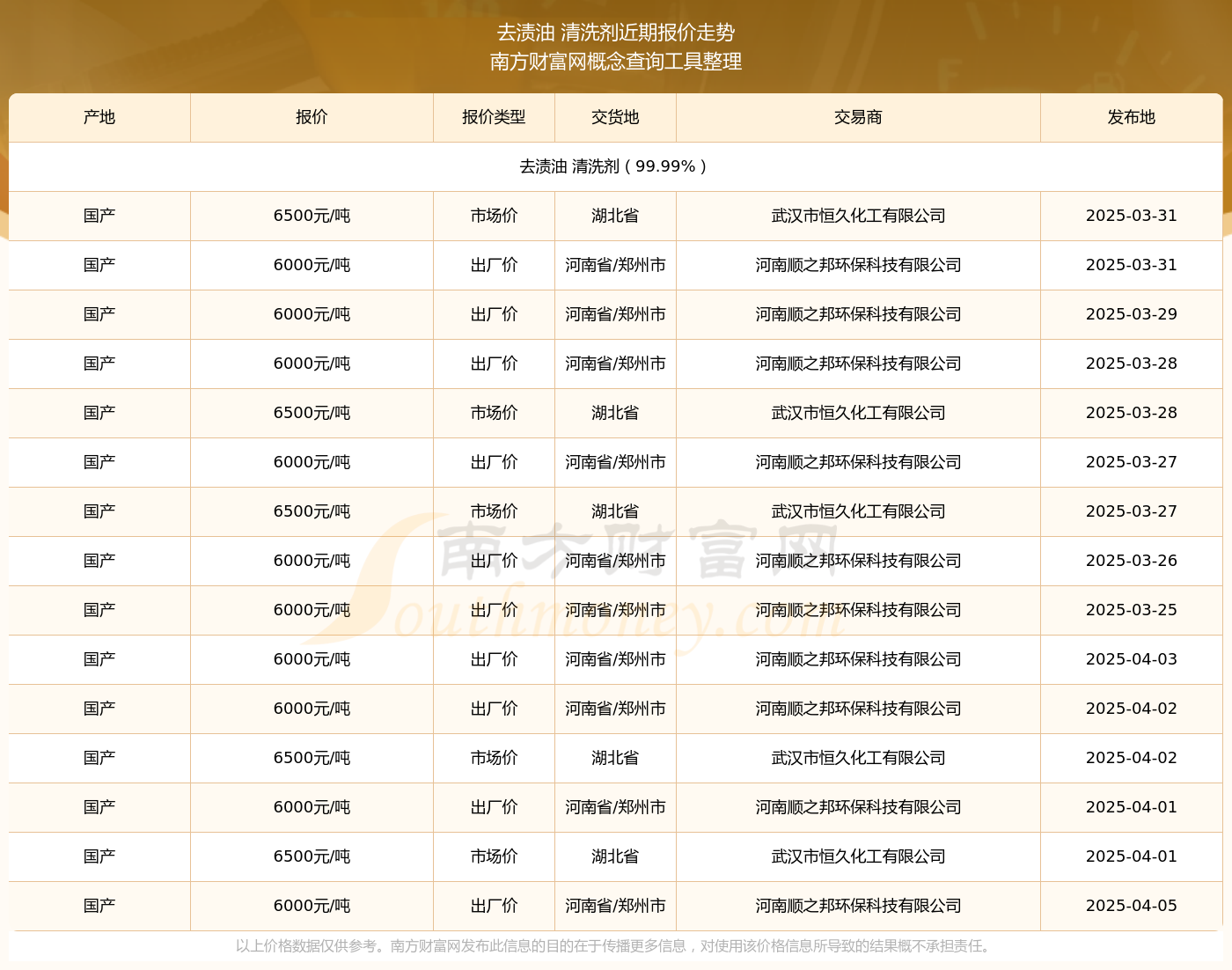Select the 产地 column header
Screen dimensions: 1232x970
pyautogui.click(x=99, y=117)
